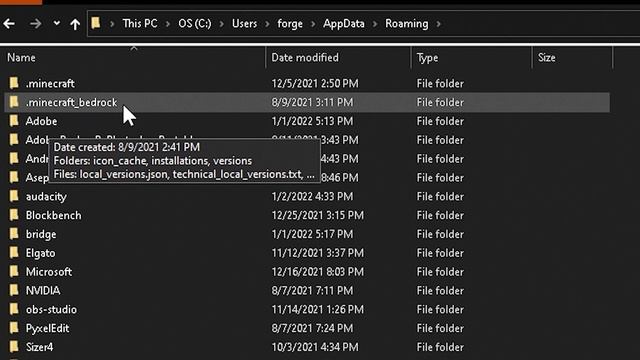This screenshot has height=360, width=640.
Task: Go up one folder level
Action: tap(75, 24)
